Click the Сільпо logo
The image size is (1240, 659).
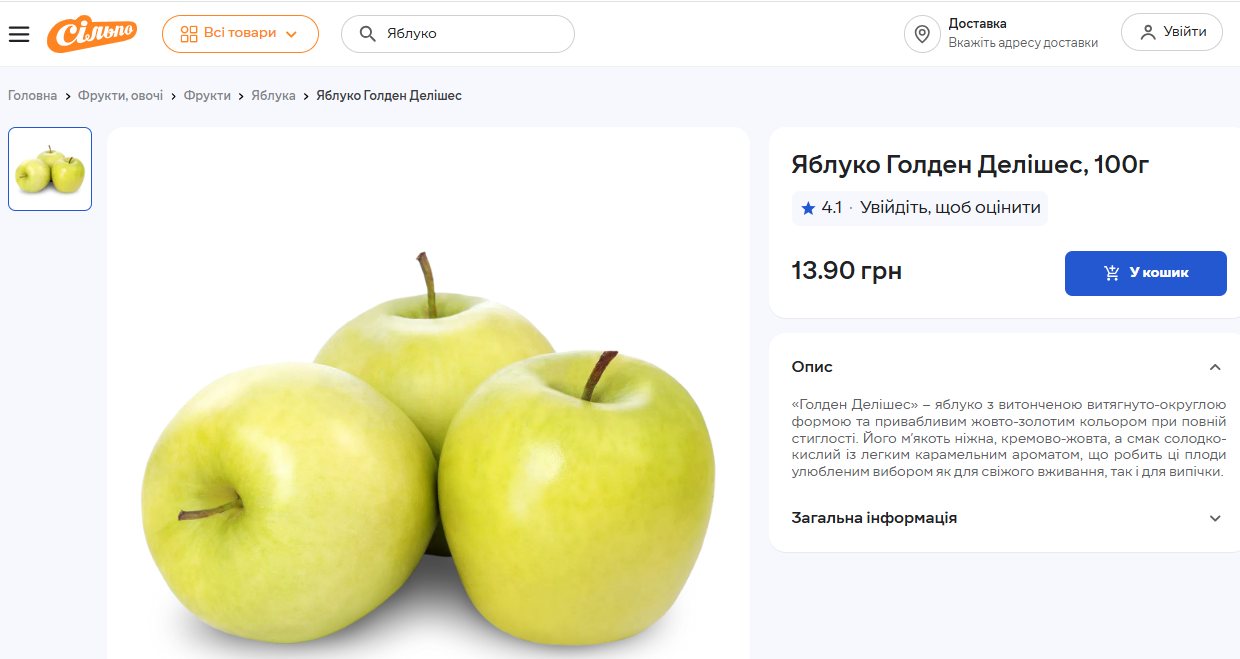click(x=93, y=34)
